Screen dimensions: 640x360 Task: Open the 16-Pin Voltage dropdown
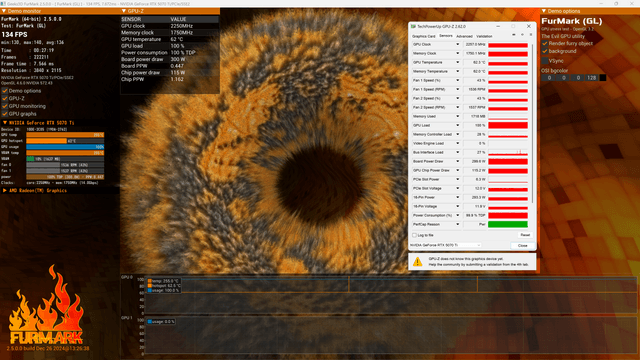click(457, 206)
